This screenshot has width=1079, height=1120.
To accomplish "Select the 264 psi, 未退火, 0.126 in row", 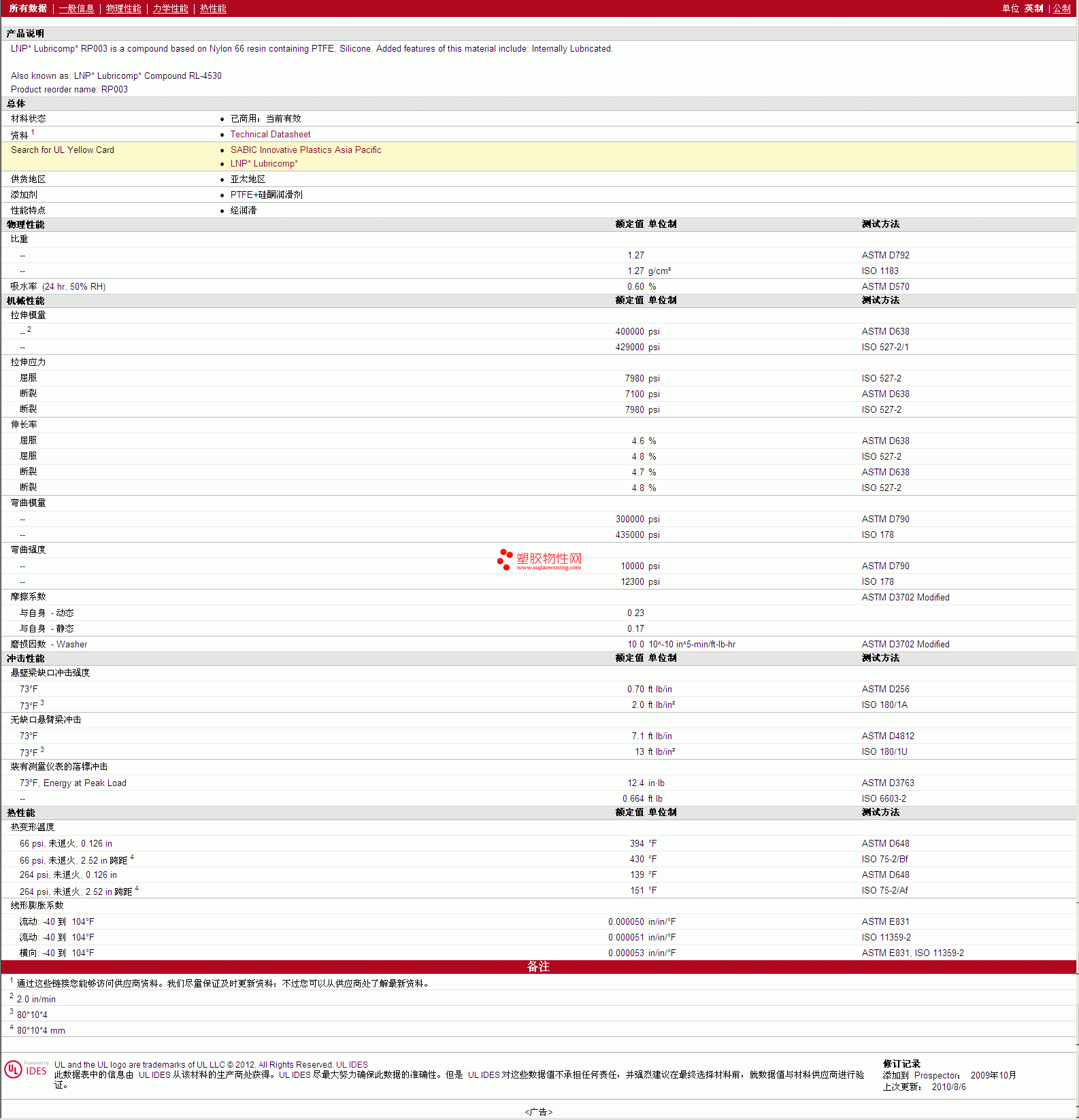I will click(x=538, y=875).
